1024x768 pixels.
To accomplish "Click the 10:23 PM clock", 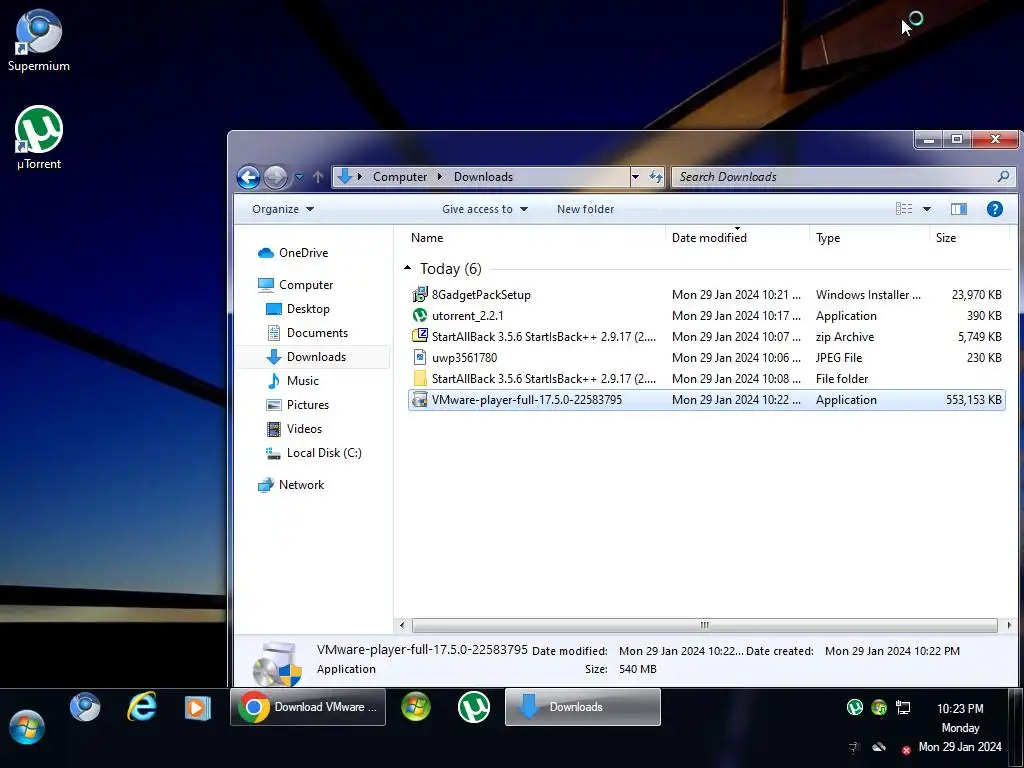I will 960,709.
